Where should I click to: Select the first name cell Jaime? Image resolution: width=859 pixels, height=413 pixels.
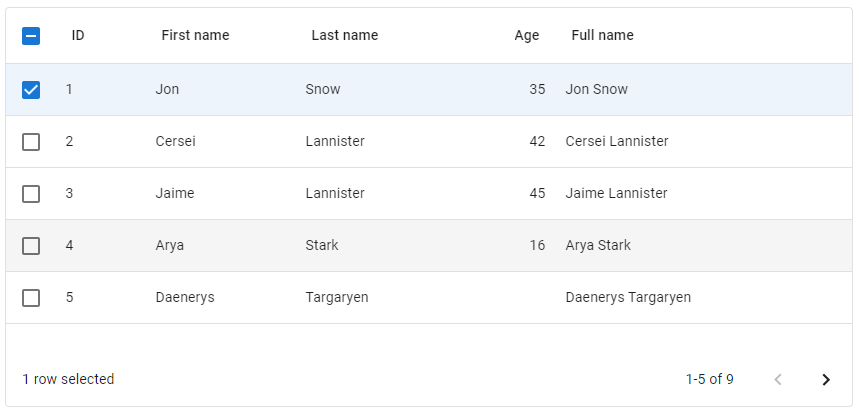pos(175,194)
